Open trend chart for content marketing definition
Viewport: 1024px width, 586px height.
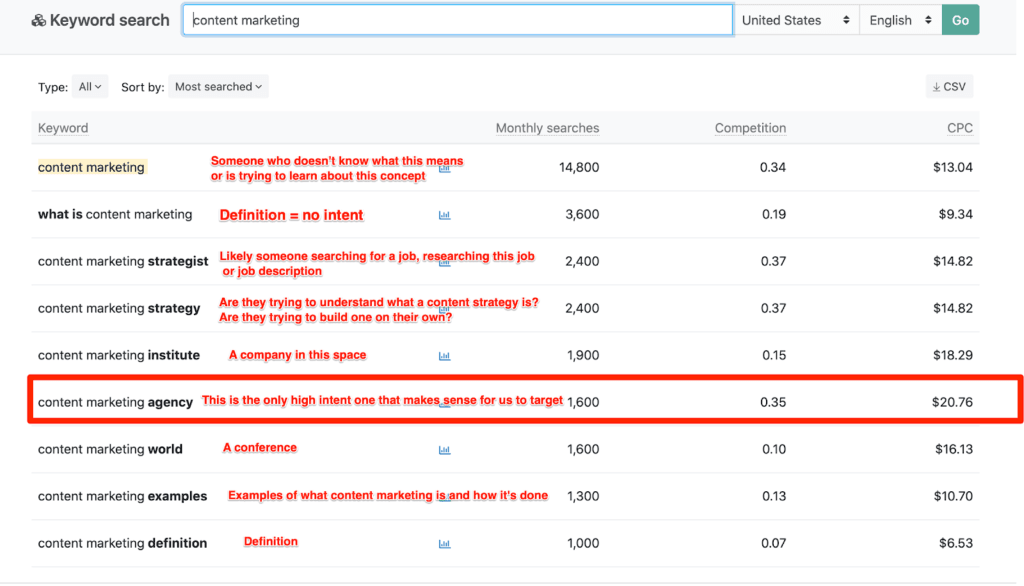click(445, 544)
